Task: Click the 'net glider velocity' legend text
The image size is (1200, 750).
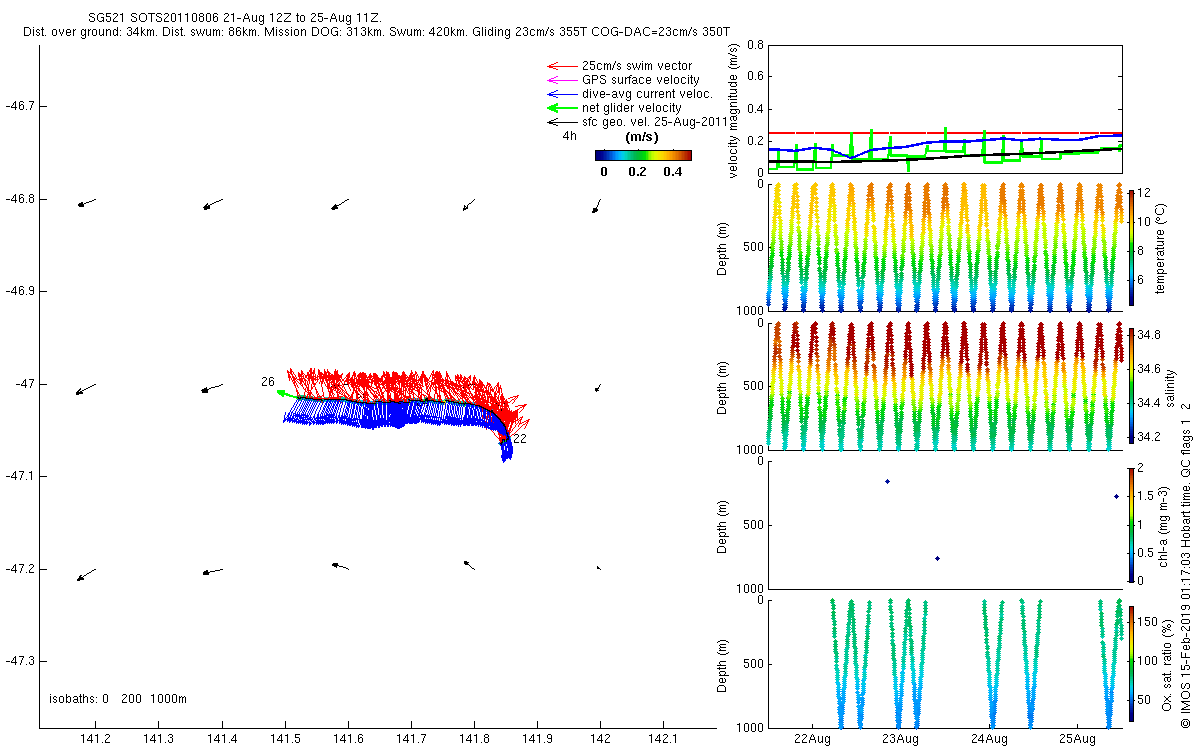Action: (632, 108)
